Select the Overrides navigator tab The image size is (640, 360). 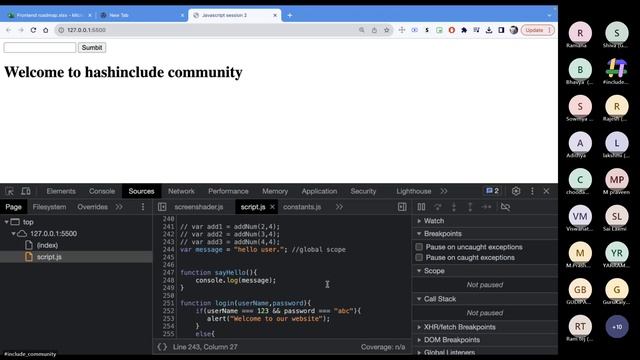click(92, 207)
